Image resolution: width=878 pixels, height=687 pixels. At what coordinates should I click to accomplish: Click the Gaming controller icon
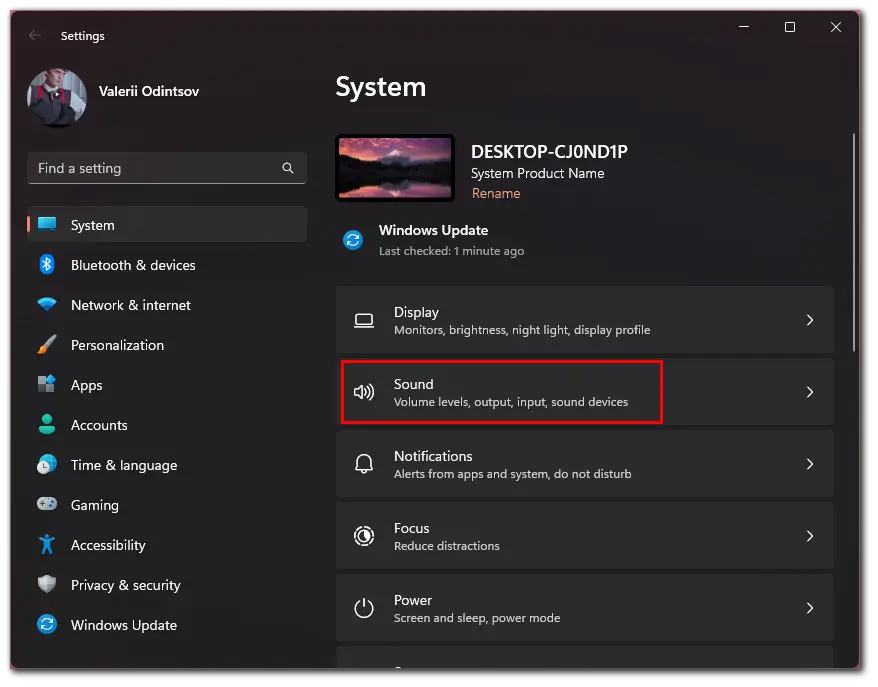click(x=47, y=504)
